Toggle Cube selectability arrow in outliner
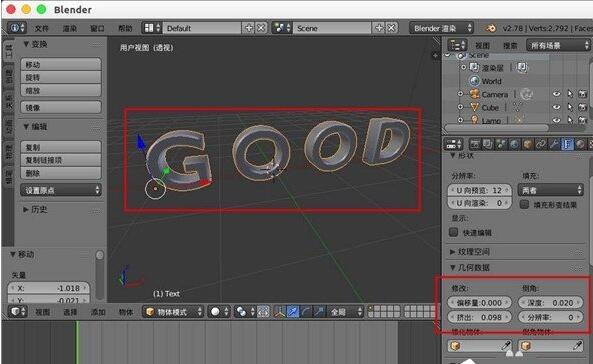 [x=570, y=107]
